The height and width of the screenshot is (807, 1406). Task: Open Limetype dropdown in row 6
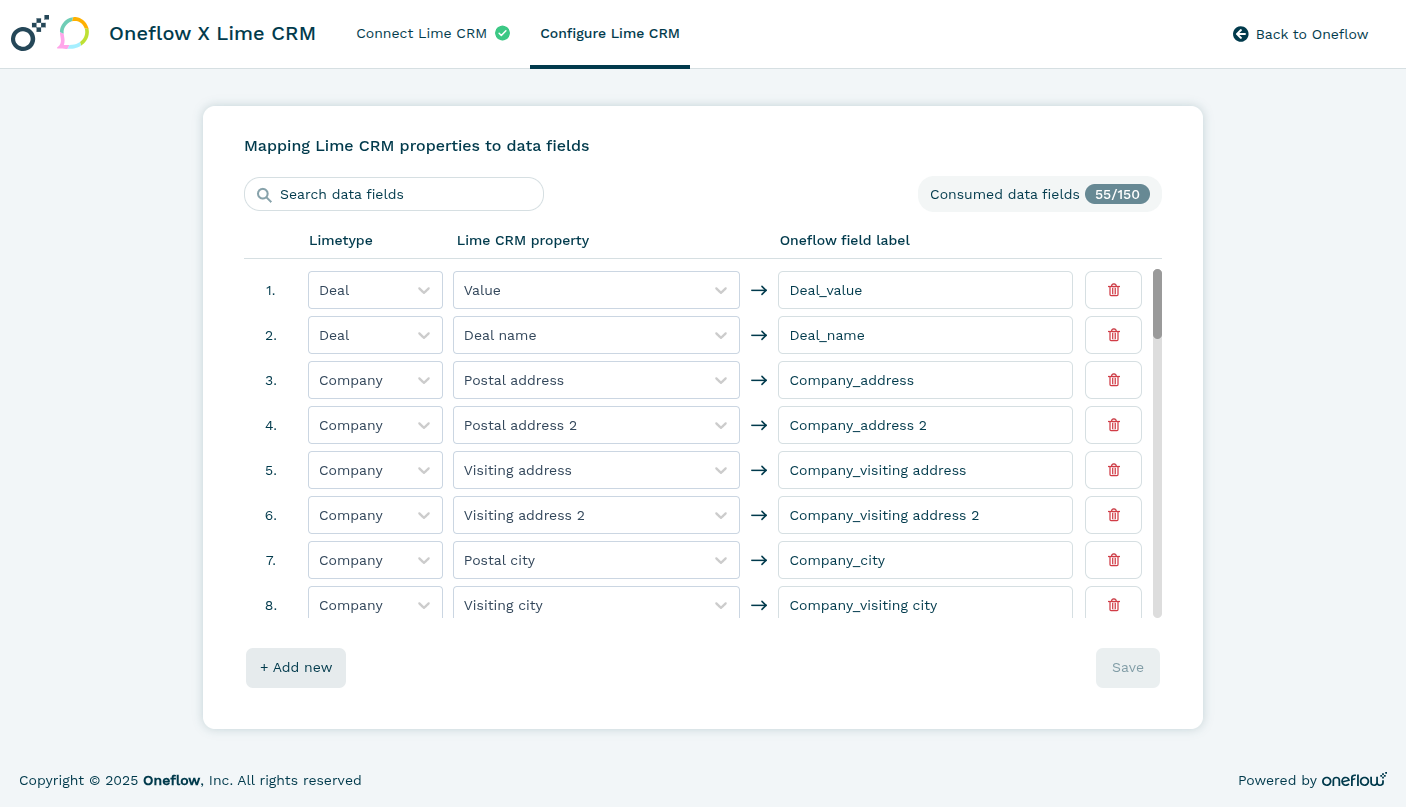pos(375,515)
